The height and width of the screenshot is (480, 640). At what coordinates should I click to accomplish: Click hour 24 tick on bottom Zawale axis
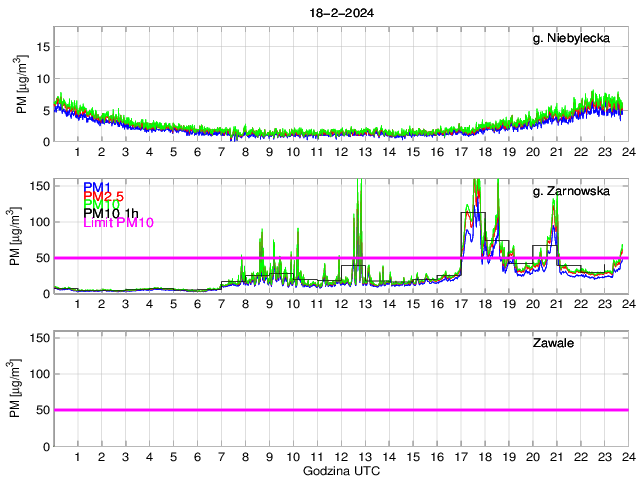(x=627, y=456)
